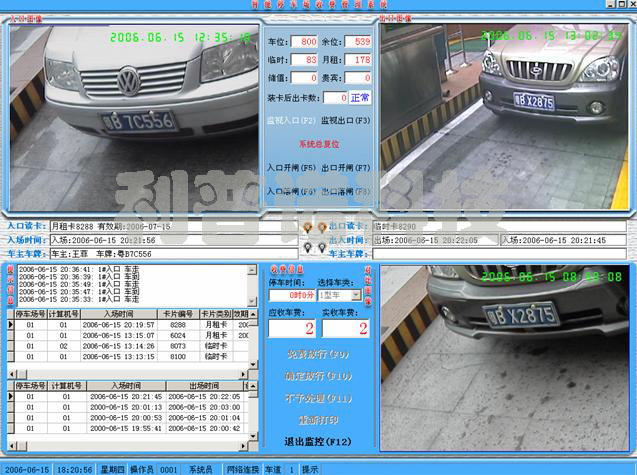Click the top-right exit signal lamp icon

[322, 227]
